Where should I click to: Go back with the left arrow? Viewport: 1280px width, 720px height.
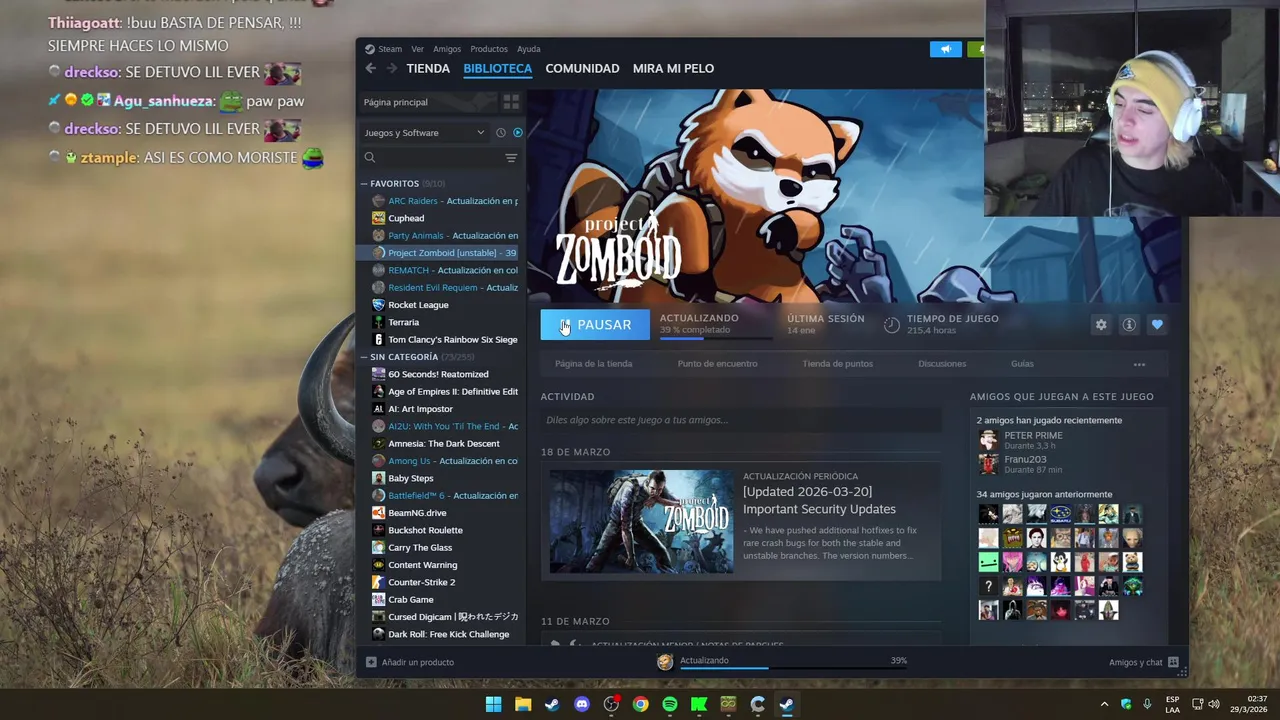pos(371,68)
